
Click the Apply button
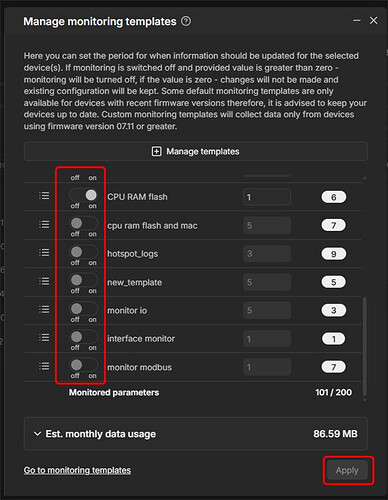pyautogui.click(x=347, y=470)
